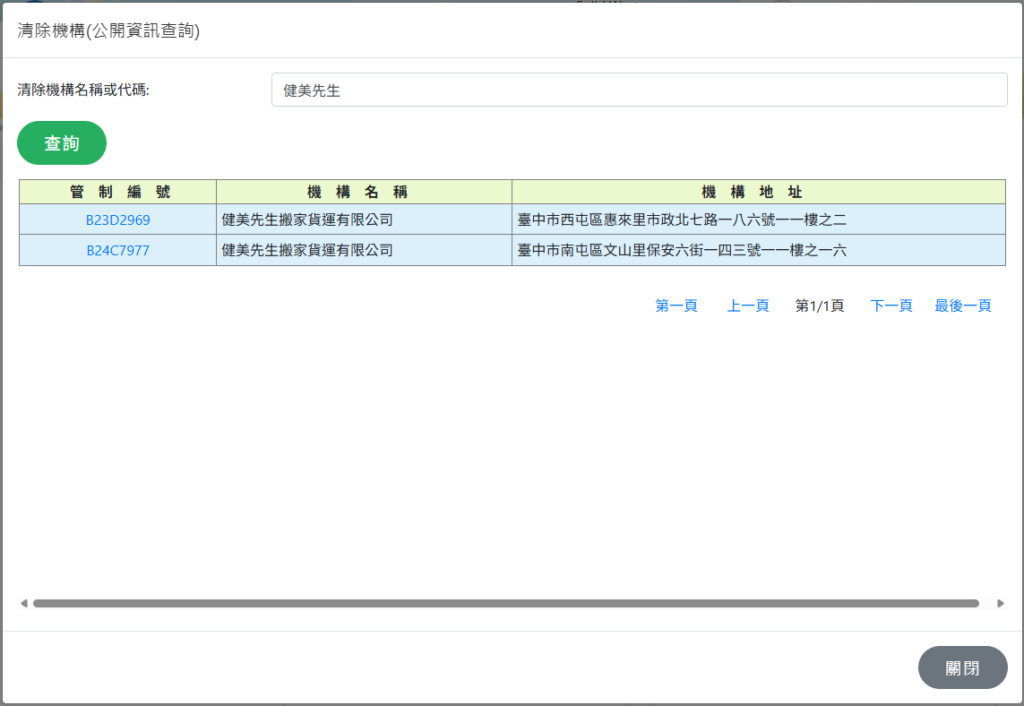
Task: Jump to 最後一頁 in pagination
Action: coord(962,306)
